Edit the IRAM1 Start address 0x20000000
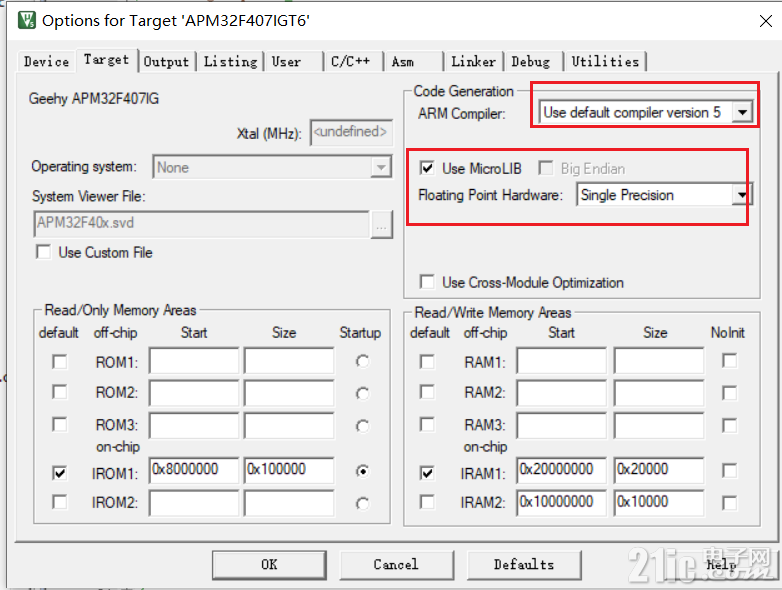Image resolution: width=782 pixels, height=590 pixels. pyautogui.click(x=562, y=470)
